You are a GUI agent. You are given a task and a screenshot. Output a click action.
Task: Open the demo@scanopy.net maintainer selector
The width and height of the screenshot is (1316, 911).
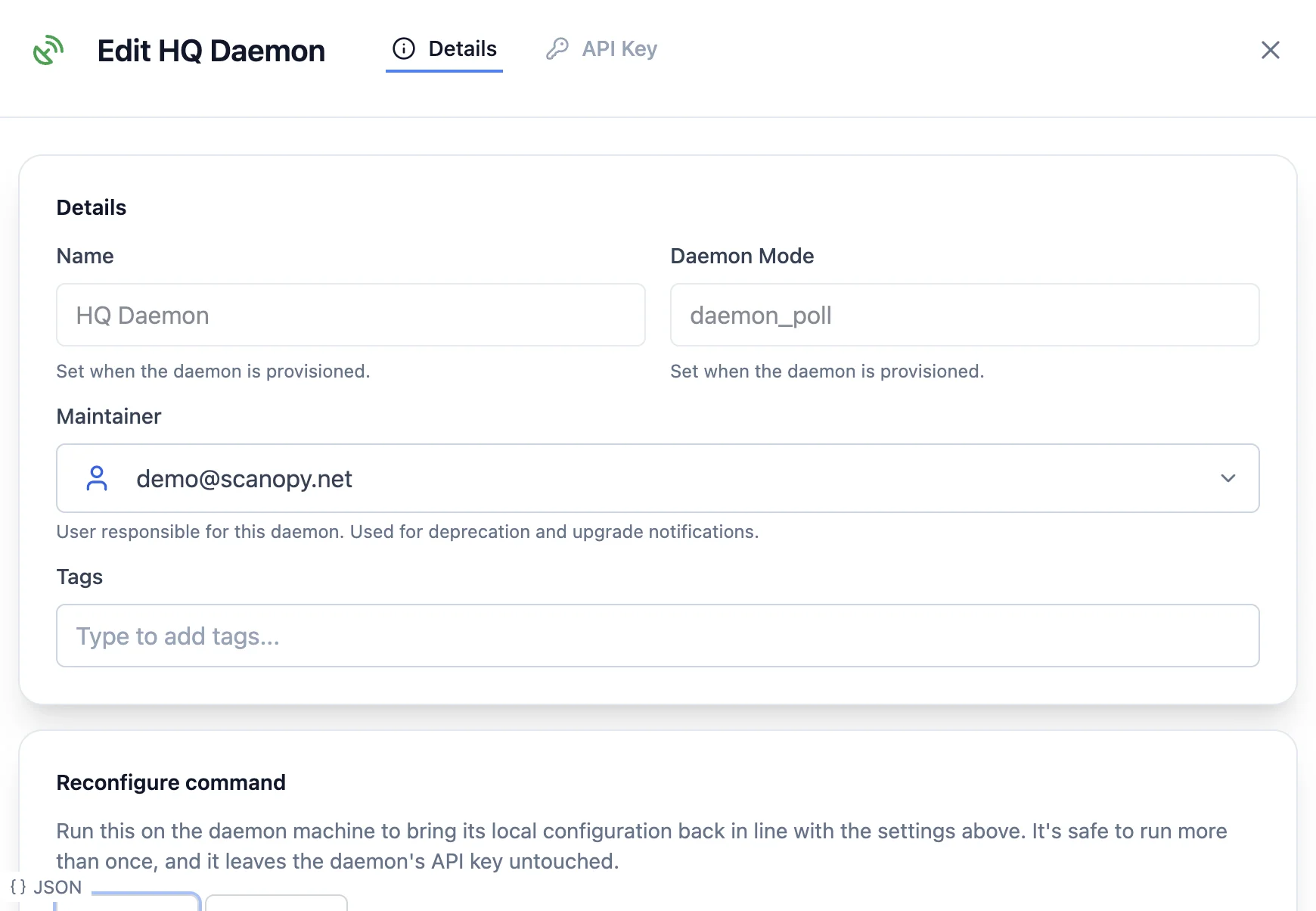pyautogui.click(x=658, y=478)
